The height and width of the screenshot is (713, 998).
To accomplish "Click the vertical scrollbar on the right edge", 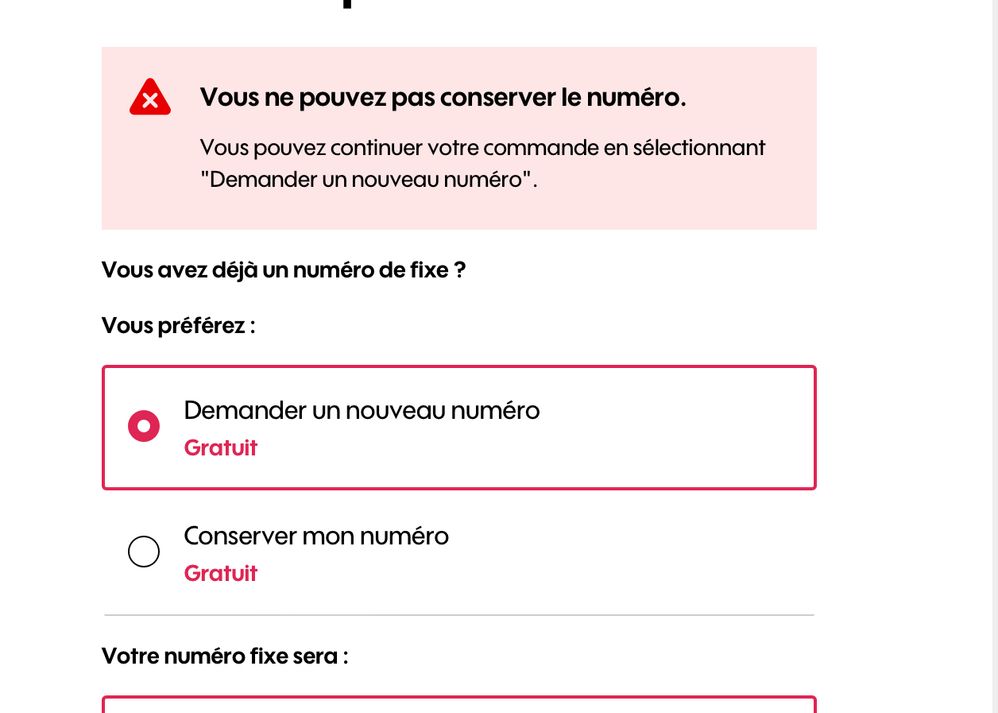I will pyautogui.click(x=994, y=356).
